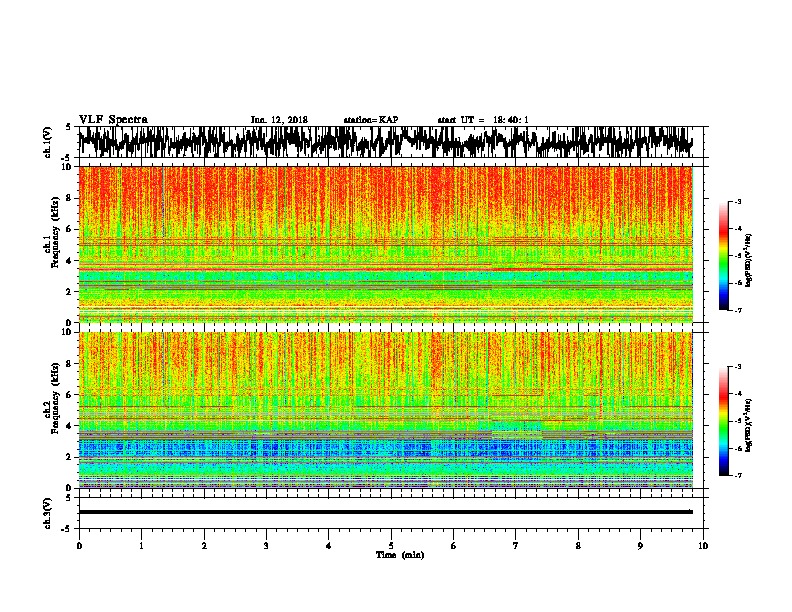Click the '-7' label on the ch.2 color bar
The width and height of the screenshot is (792, 612).
coord(738,476)
